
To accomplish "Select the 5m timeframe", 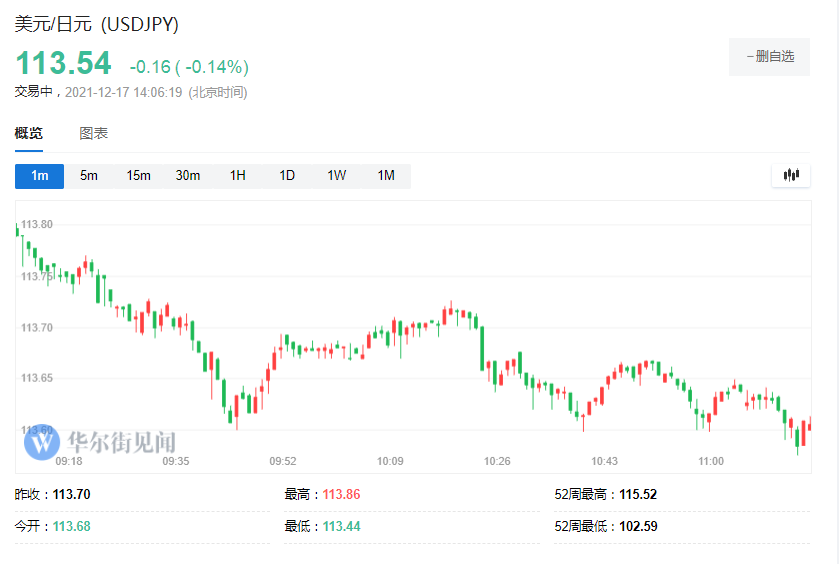I will tap(89, 176).
